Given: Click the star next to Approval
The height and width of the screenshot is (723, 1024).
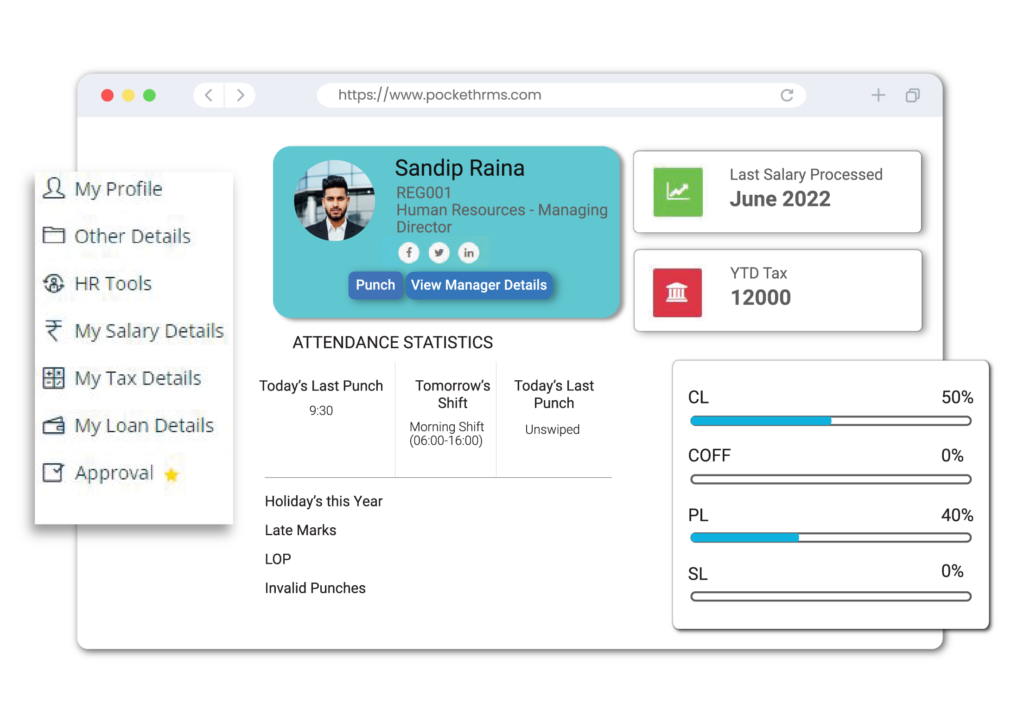Looking at the screenshot, I should (x=170, y=473).
